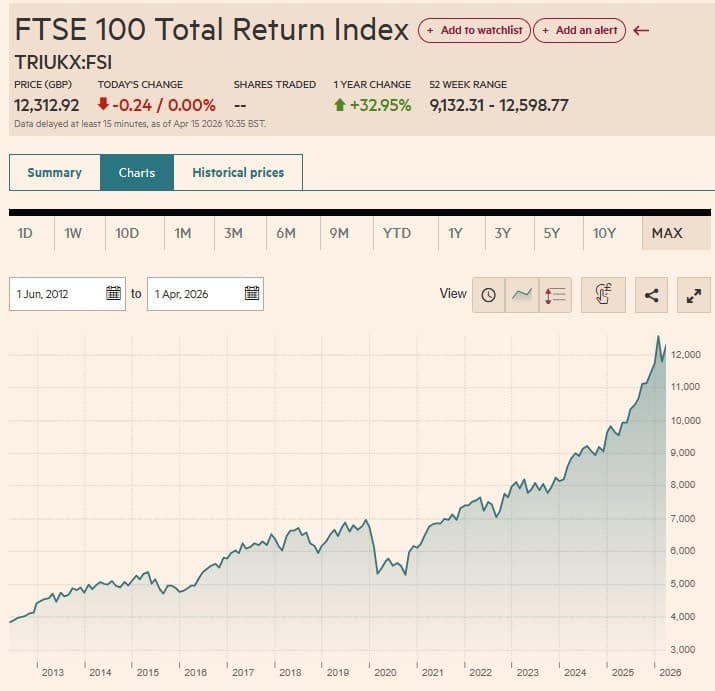715x691 pixels.
Task: Select the Charts tab
Action: click(137, 172)
